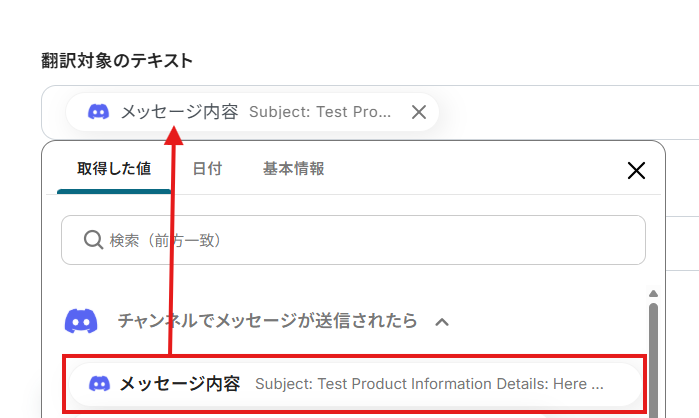Remove the メッセージ内容 chip with its X
The image size is (699, 418).
pos(419,112)
